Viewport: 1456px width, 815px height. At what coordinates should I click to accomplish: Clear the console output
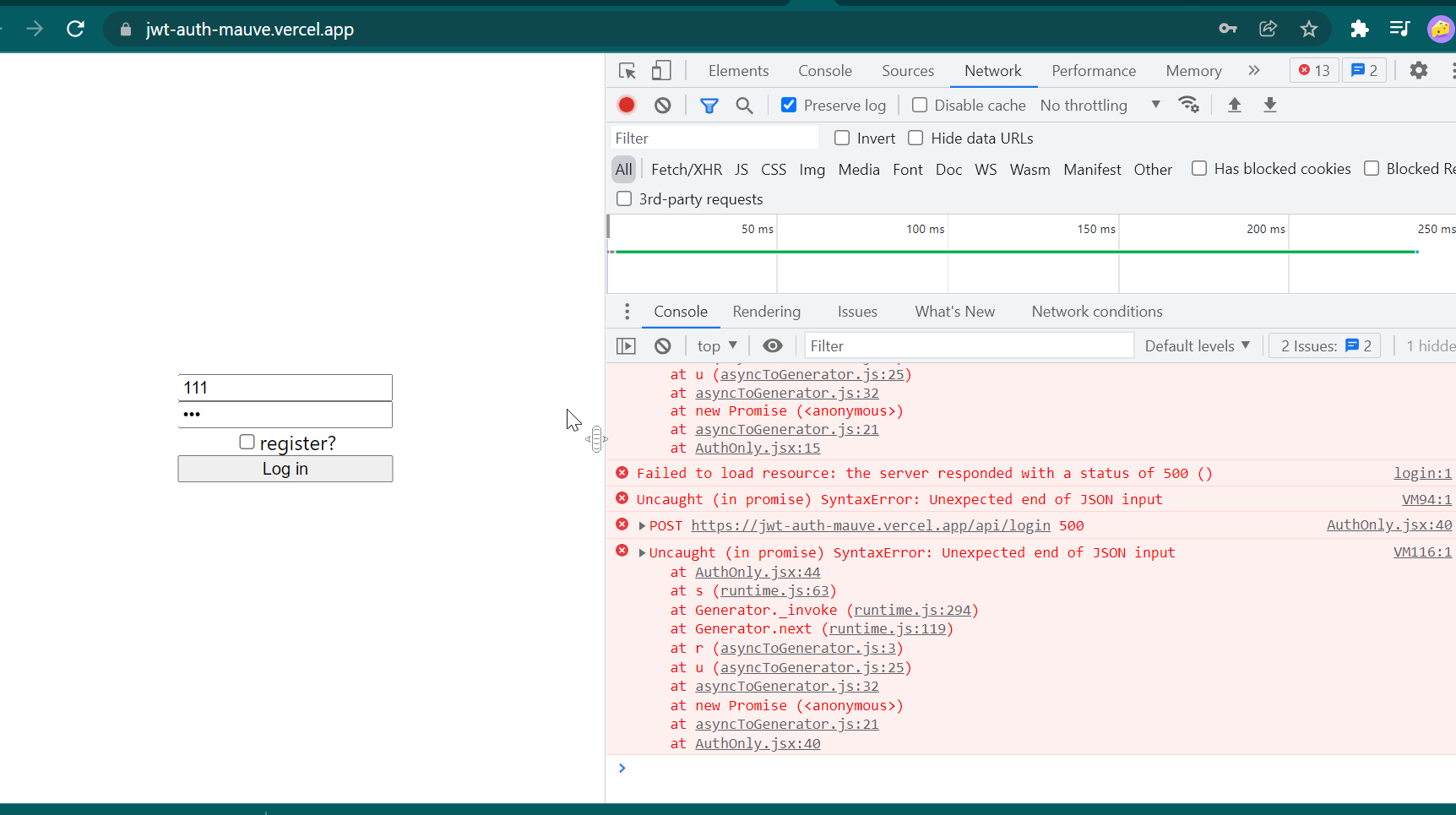[663, 345]
